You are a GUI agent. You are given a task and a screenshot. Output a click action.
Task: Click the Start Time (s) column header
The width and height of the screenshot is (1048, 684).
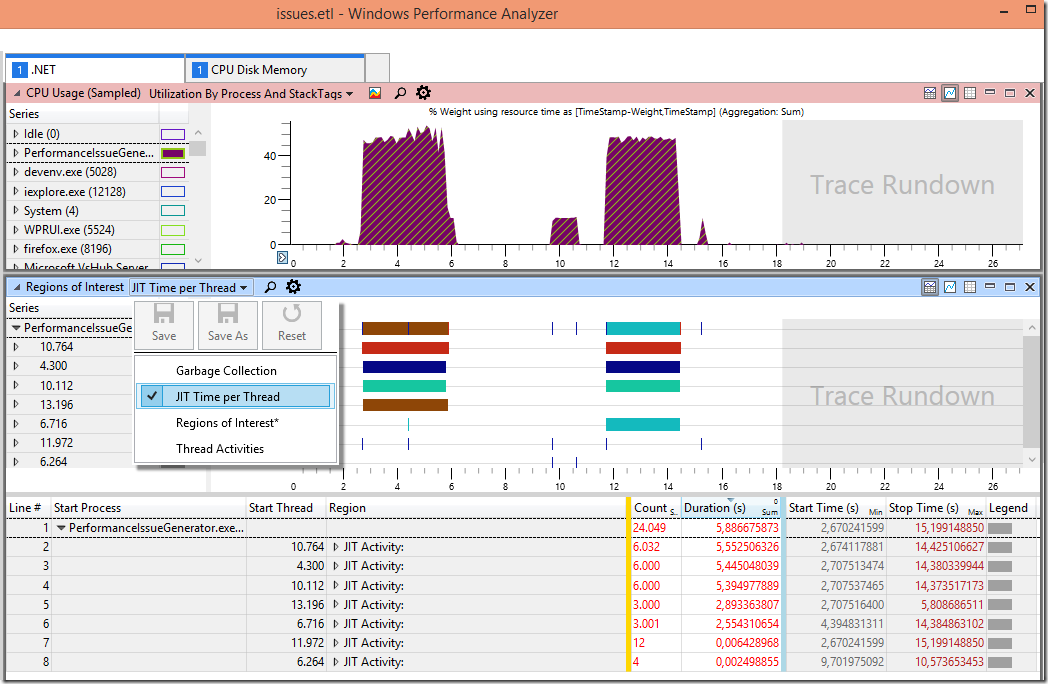point(835,507)
